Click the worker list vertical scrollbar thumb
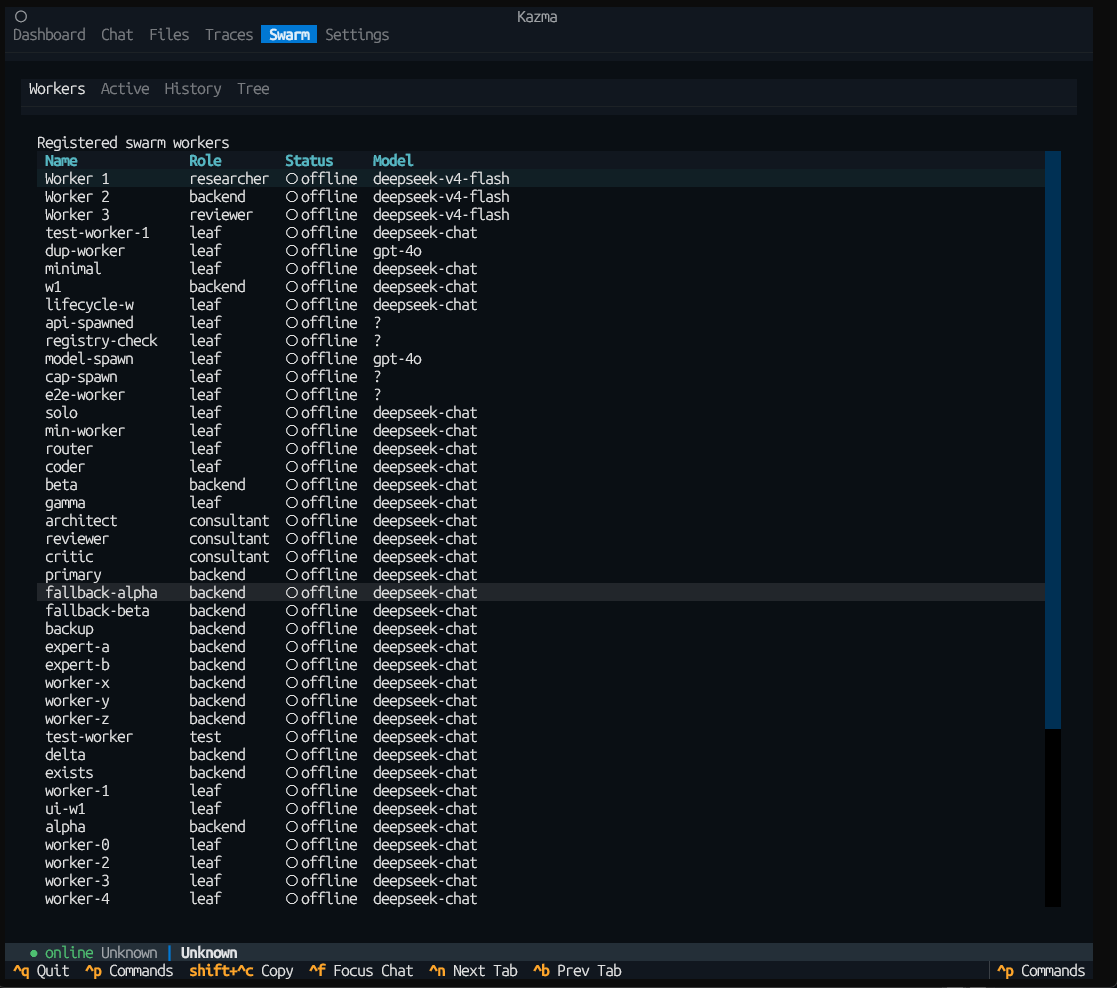1117x988 pixels. [x=1053, y=440]
